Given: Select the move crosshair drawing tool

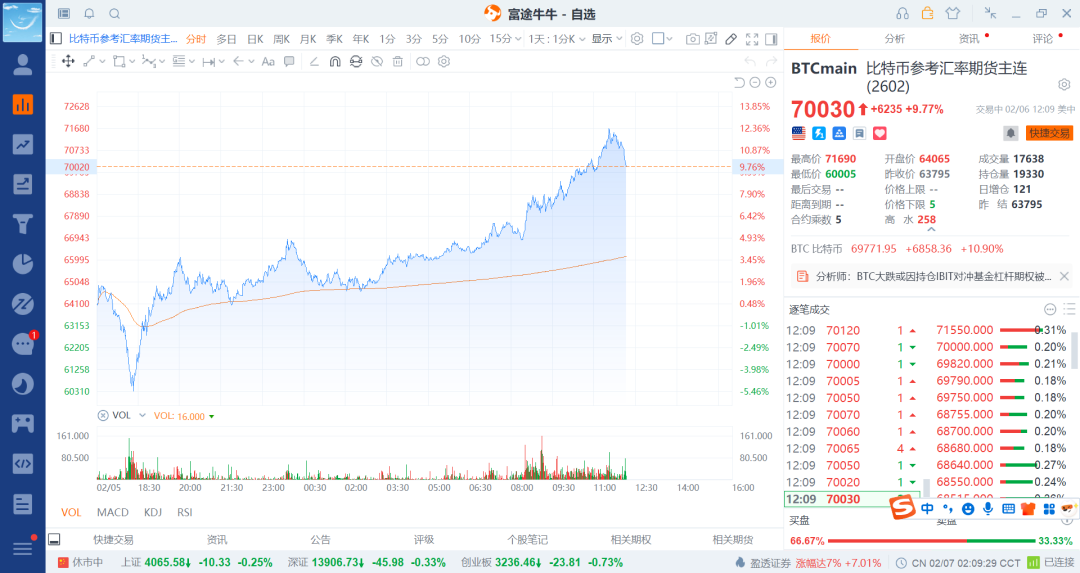Looking at the screenshot, I should coord(68,61).
